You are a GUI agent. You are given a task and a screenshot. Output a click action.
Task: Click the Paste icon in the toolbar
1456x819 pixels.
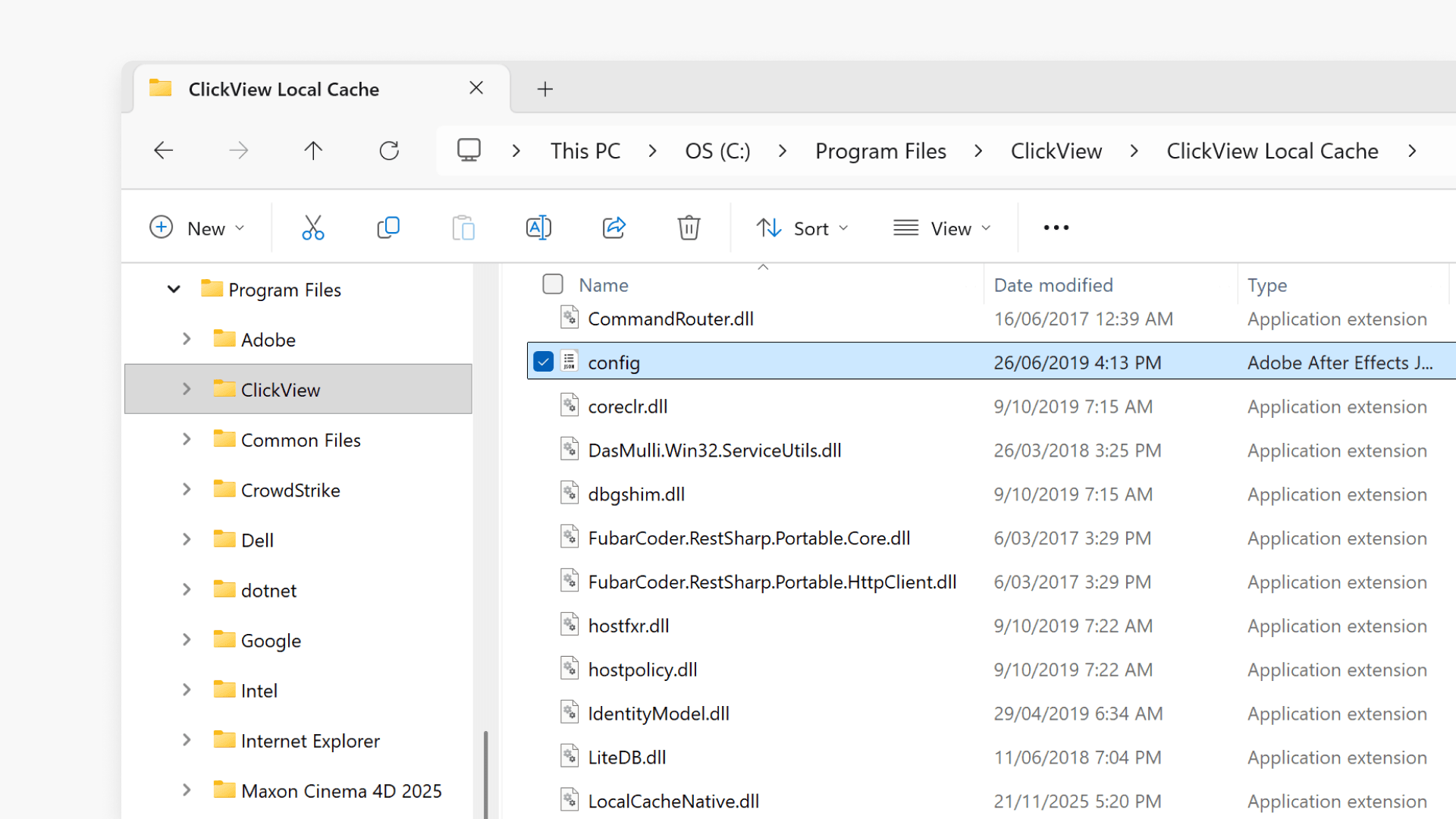(463, 227)
